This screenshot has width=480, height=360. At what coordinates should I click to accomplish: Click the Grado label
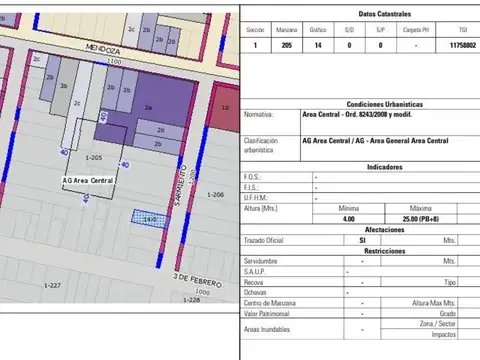click(448, 314)
